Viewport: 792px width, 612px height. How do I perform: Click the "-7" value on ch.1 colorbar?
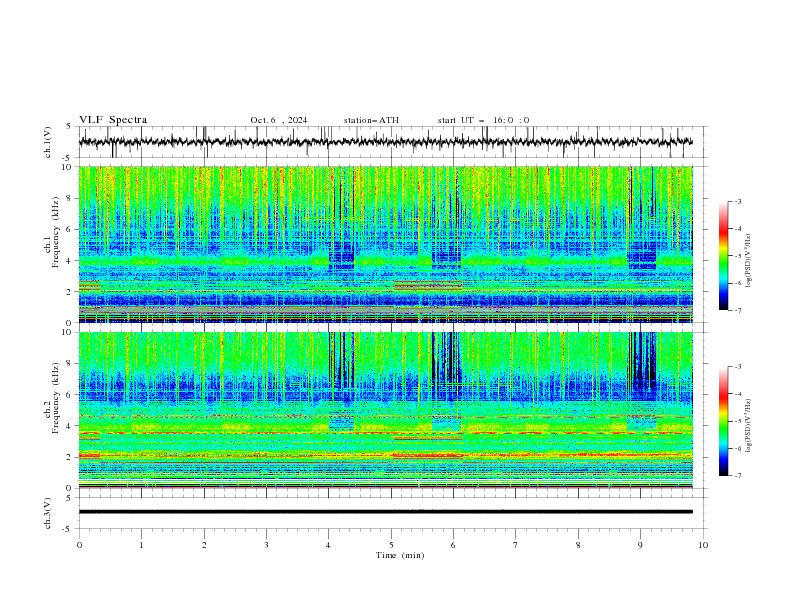coord(737,310)
